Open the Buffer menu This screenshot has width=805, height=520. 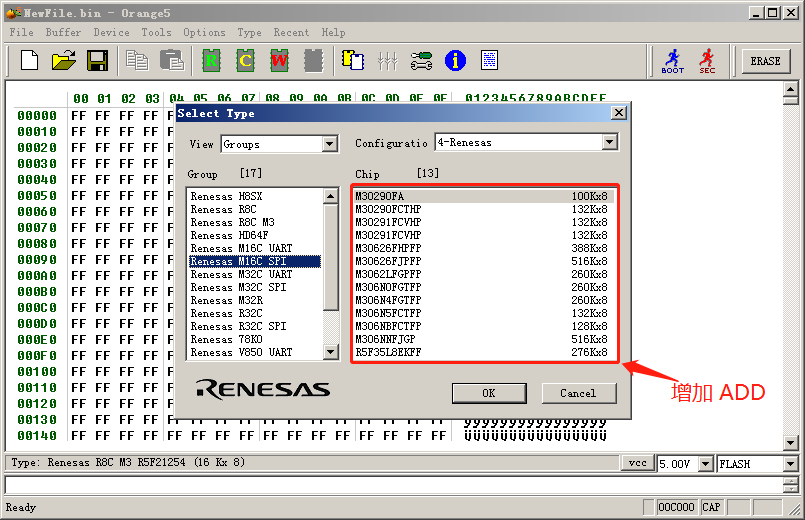point(64,32)
